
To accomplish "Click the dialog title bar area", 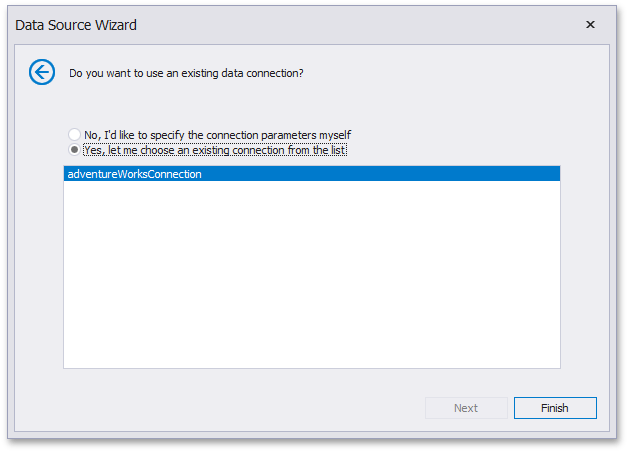I will [x=312, y=25].
